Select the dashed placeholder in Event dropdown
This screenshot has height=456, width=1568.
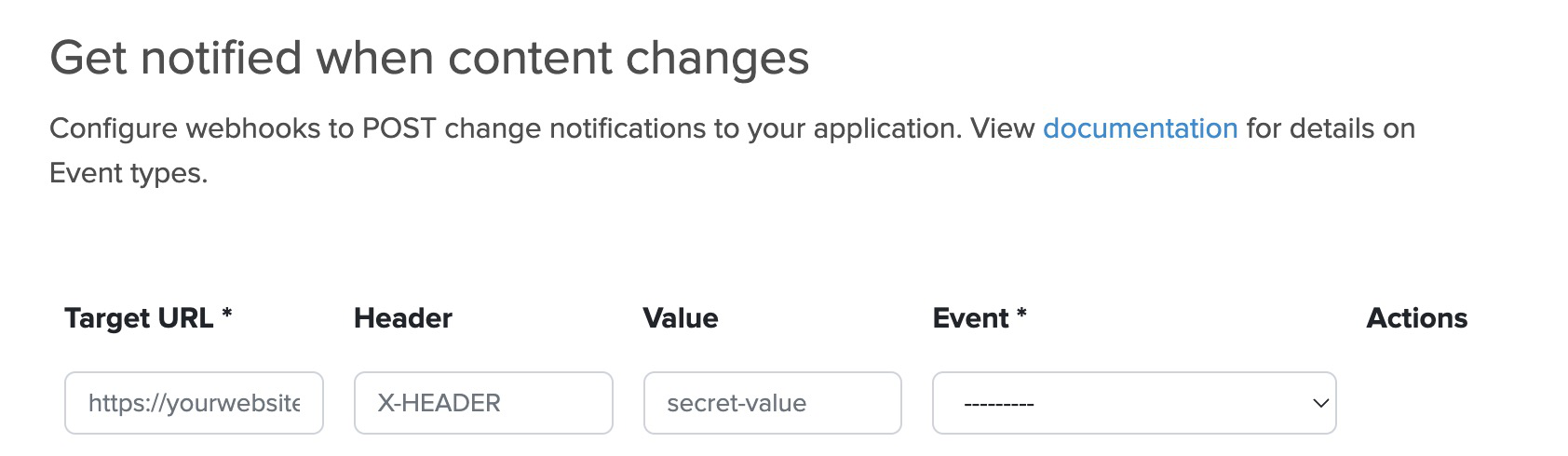pos(999,404)
